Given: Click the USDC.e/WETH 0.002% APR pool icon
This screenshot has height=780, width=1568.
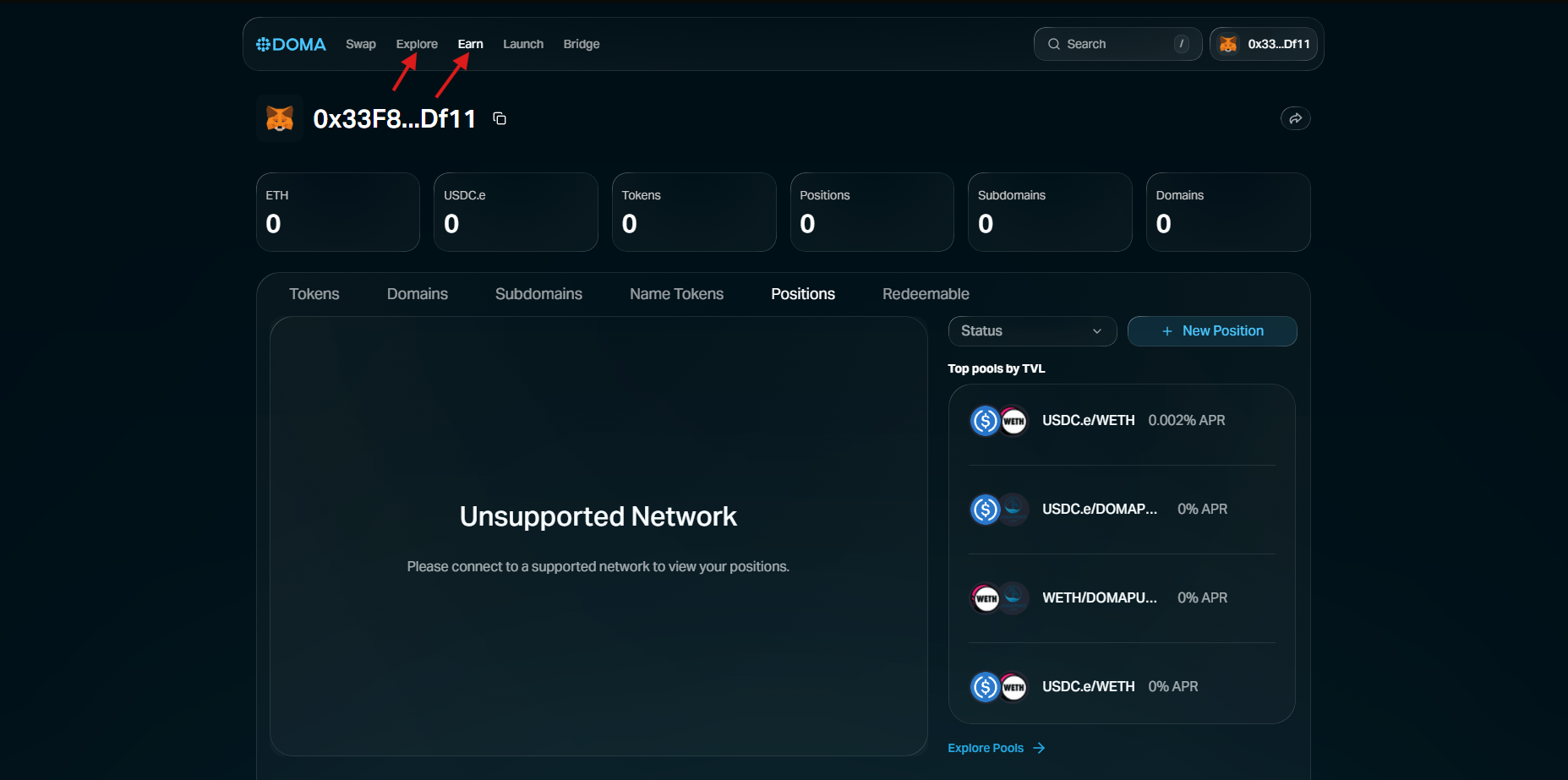Looking at the screenshot, I should click(x=998, y=421).
